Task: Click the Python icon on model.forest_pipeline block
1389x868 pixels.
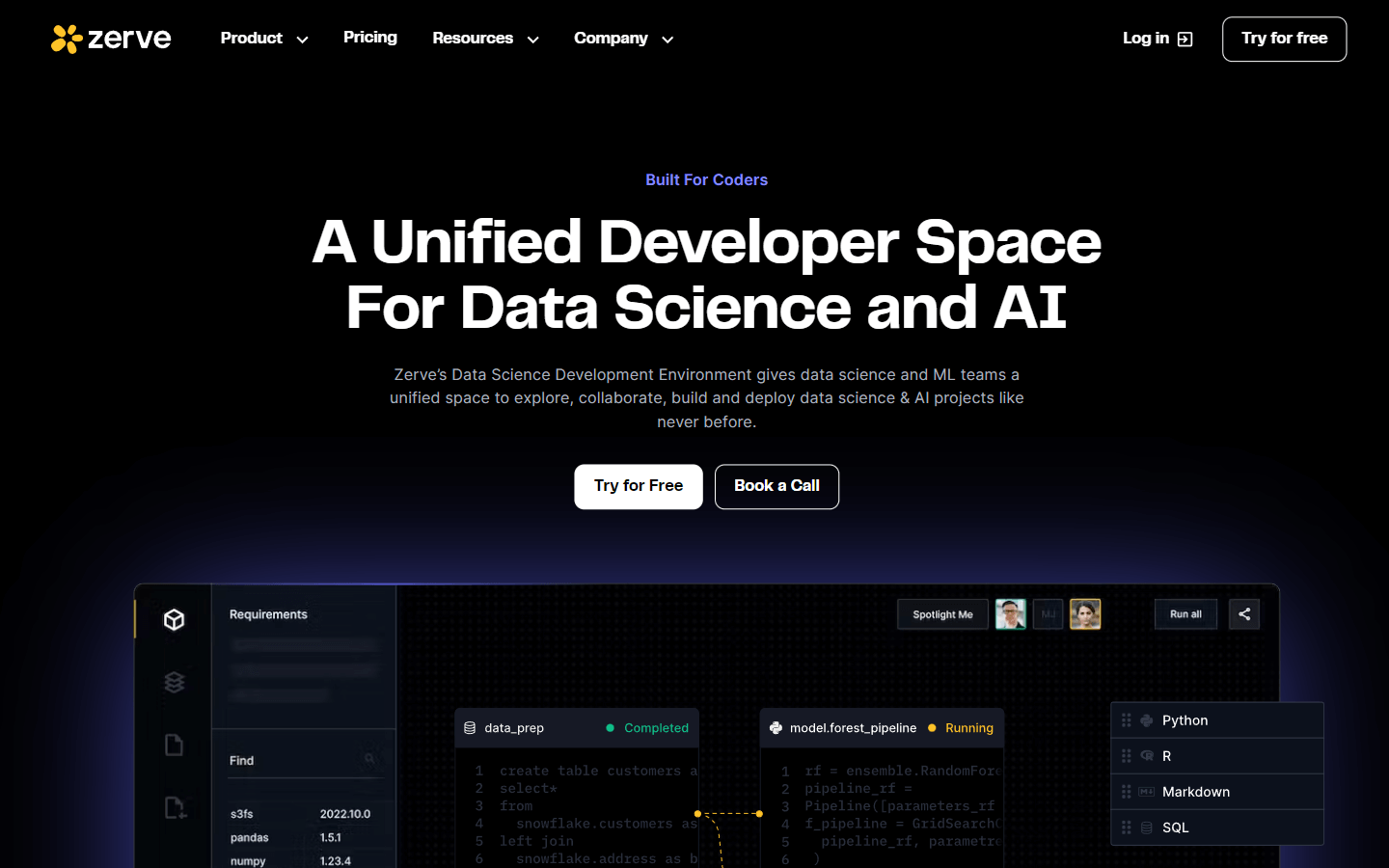Action: tap(776, 728)
